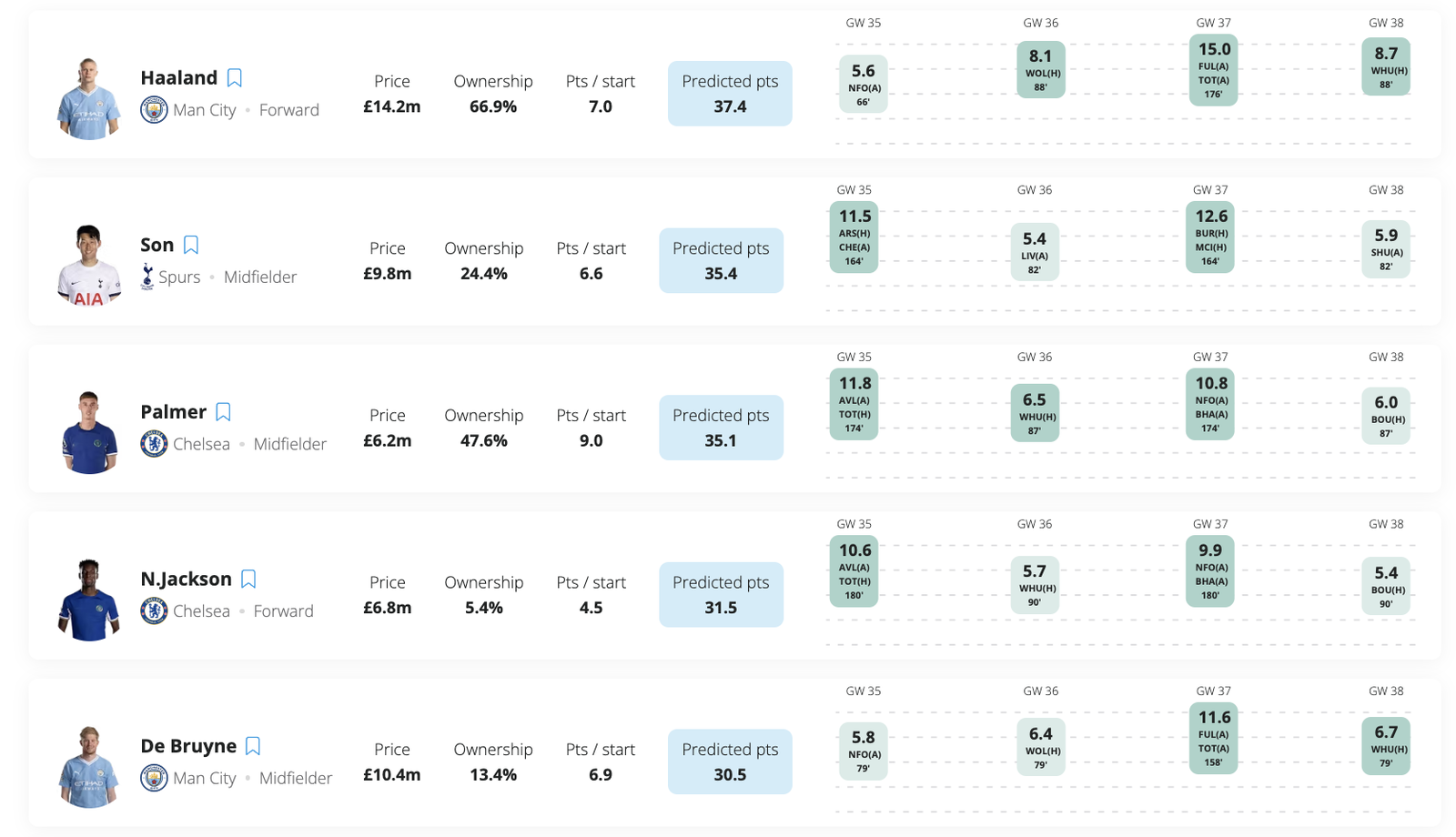This screenshot has width=1456, height=837.
Task: Bookmark Haaland with the bookmark icon
Action: [235, 78]
